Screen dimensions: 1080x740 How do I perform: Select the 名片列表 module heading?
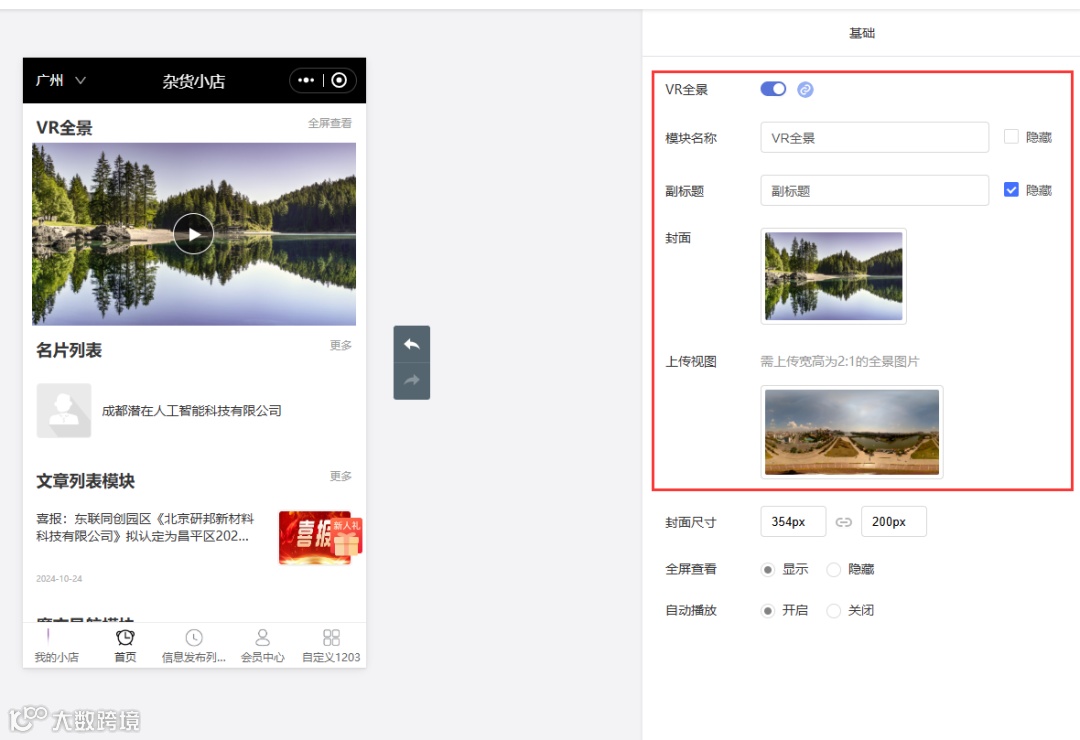pos(69,351)
